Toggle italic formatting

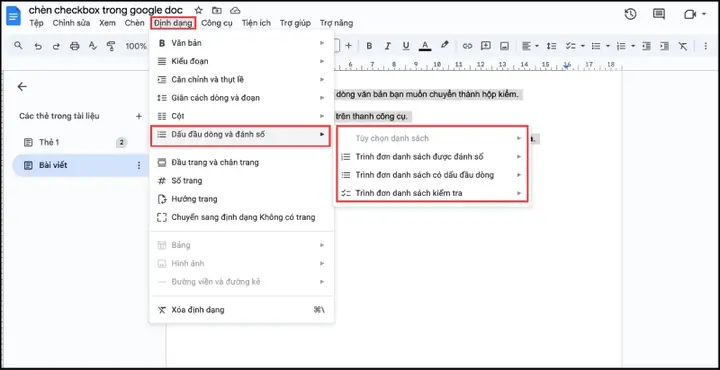tap(388, 46)
